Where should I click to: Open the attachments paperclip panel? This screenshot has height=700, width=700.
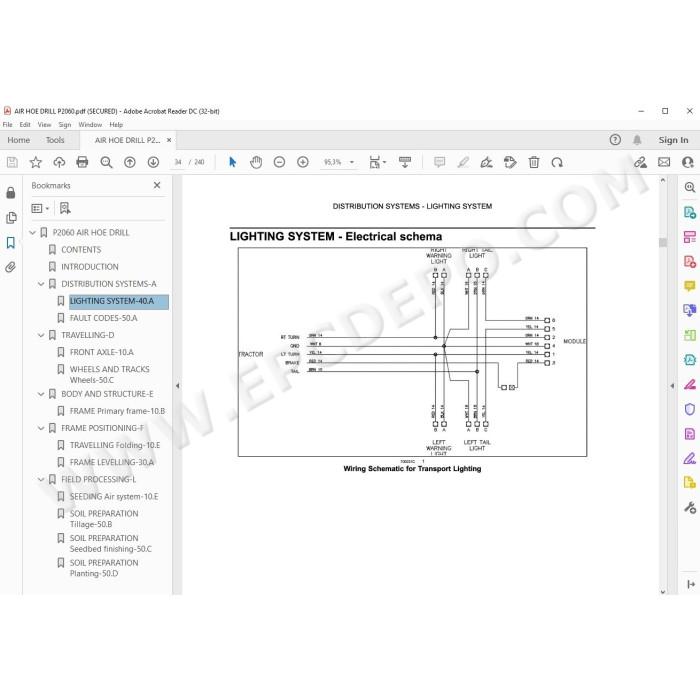(x=11, y=267)
